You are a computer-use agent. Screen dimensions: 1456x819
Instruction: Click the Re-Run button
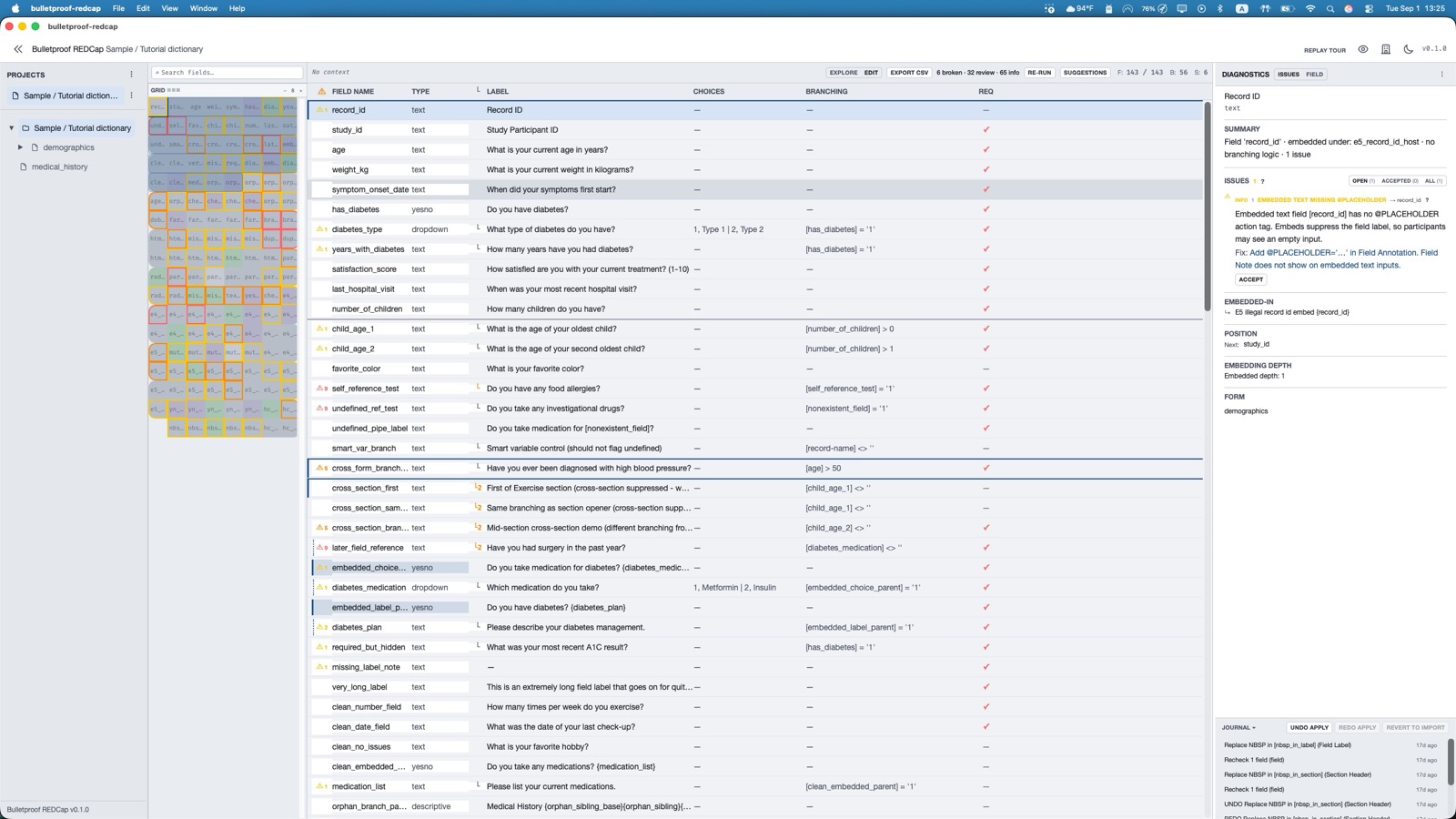(x=1039, y=73)
